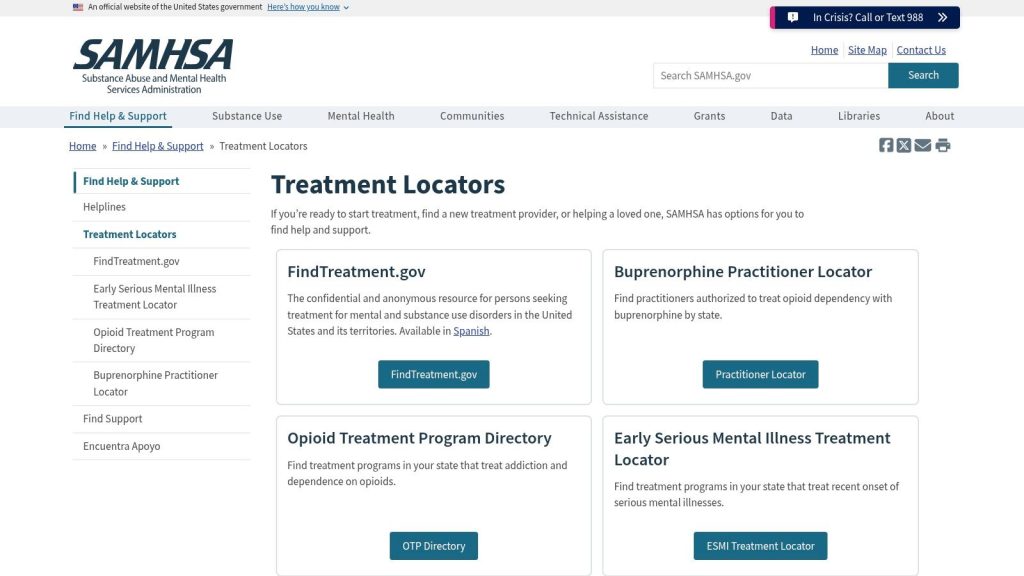Click Buprenorphine Practitioner Locator card heading
This screenshot has width=1024, height=576.
743,272
